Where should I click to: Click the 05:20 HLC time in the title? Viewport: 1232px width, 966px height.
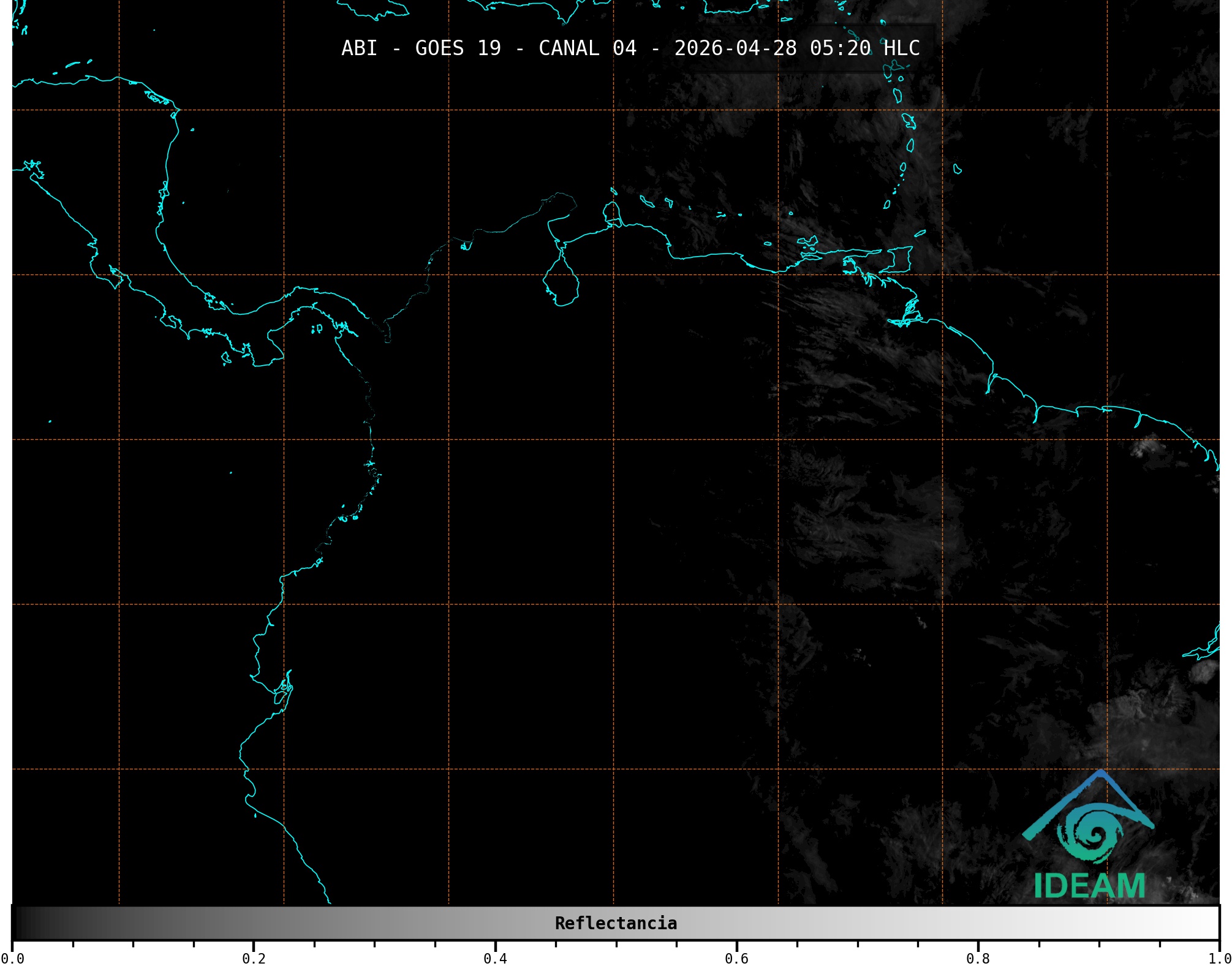pyautogui.click(x=864, y=48)
